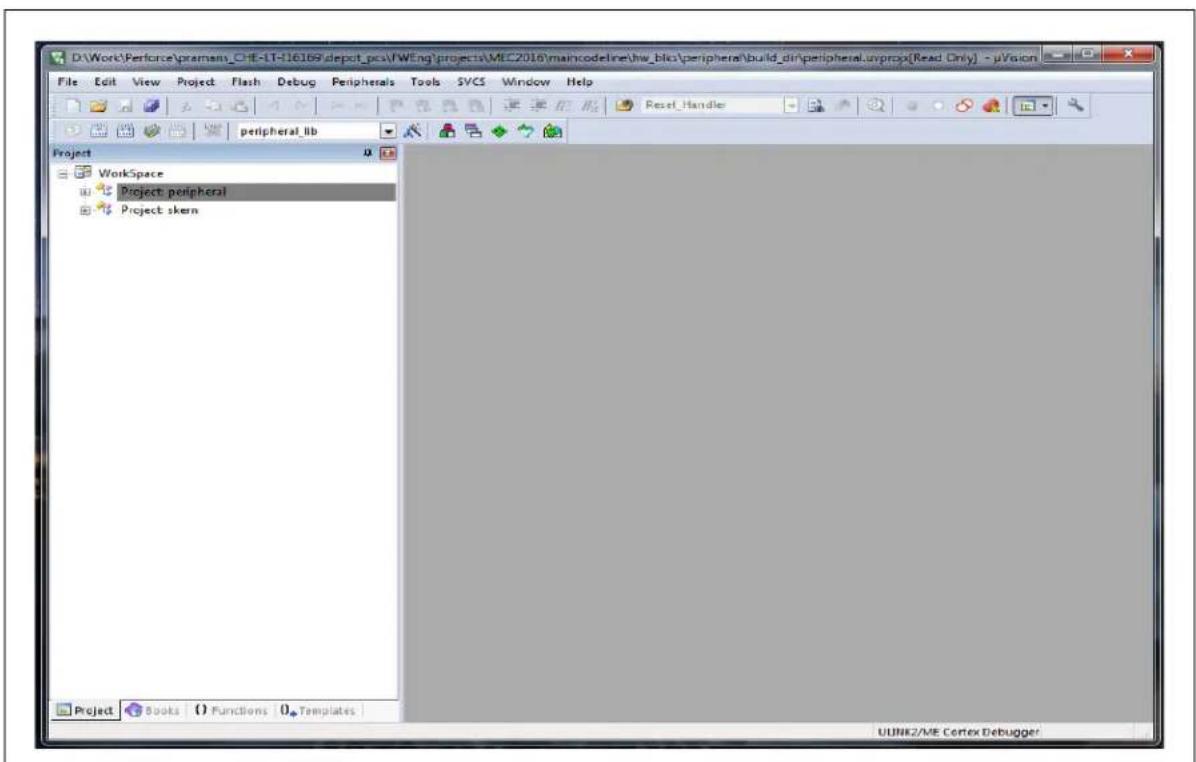Open the Project menu
Screen dimensions: 1196x762
(196, 82)
